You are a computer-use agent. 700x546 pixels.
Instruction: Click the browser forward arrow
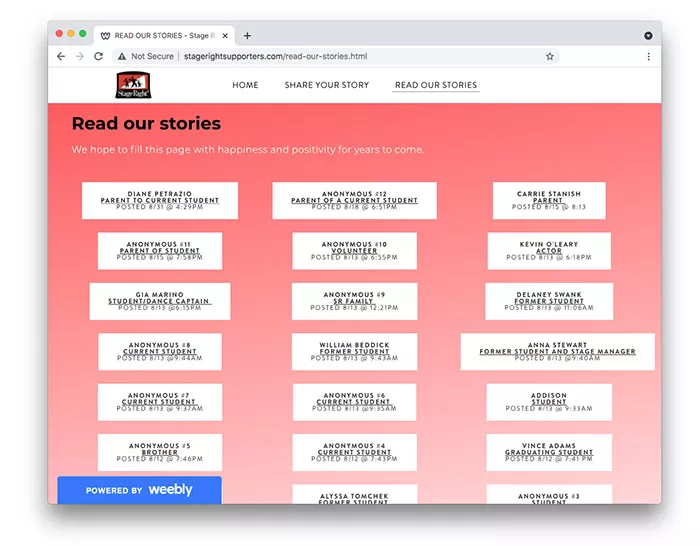79,57
